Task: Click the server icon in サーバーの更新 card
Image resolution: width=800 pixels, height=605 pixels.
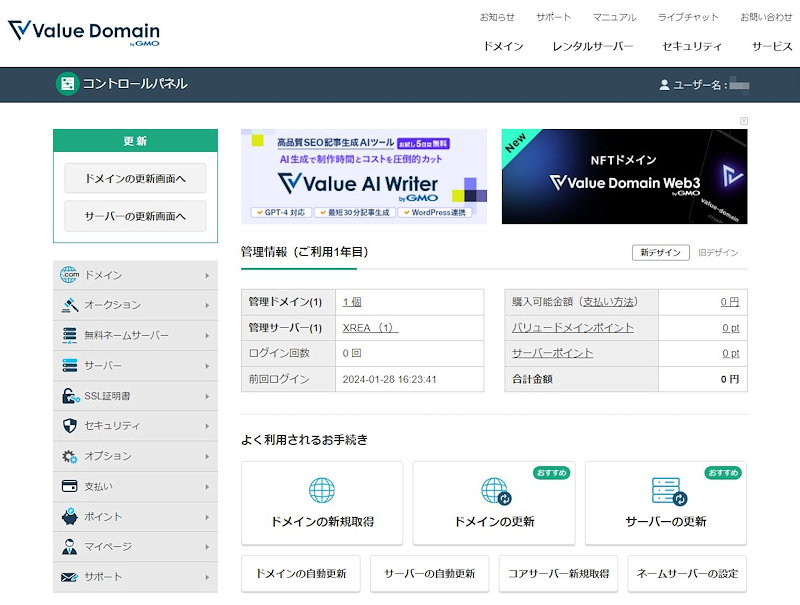Action: click(x=666, y=491)
